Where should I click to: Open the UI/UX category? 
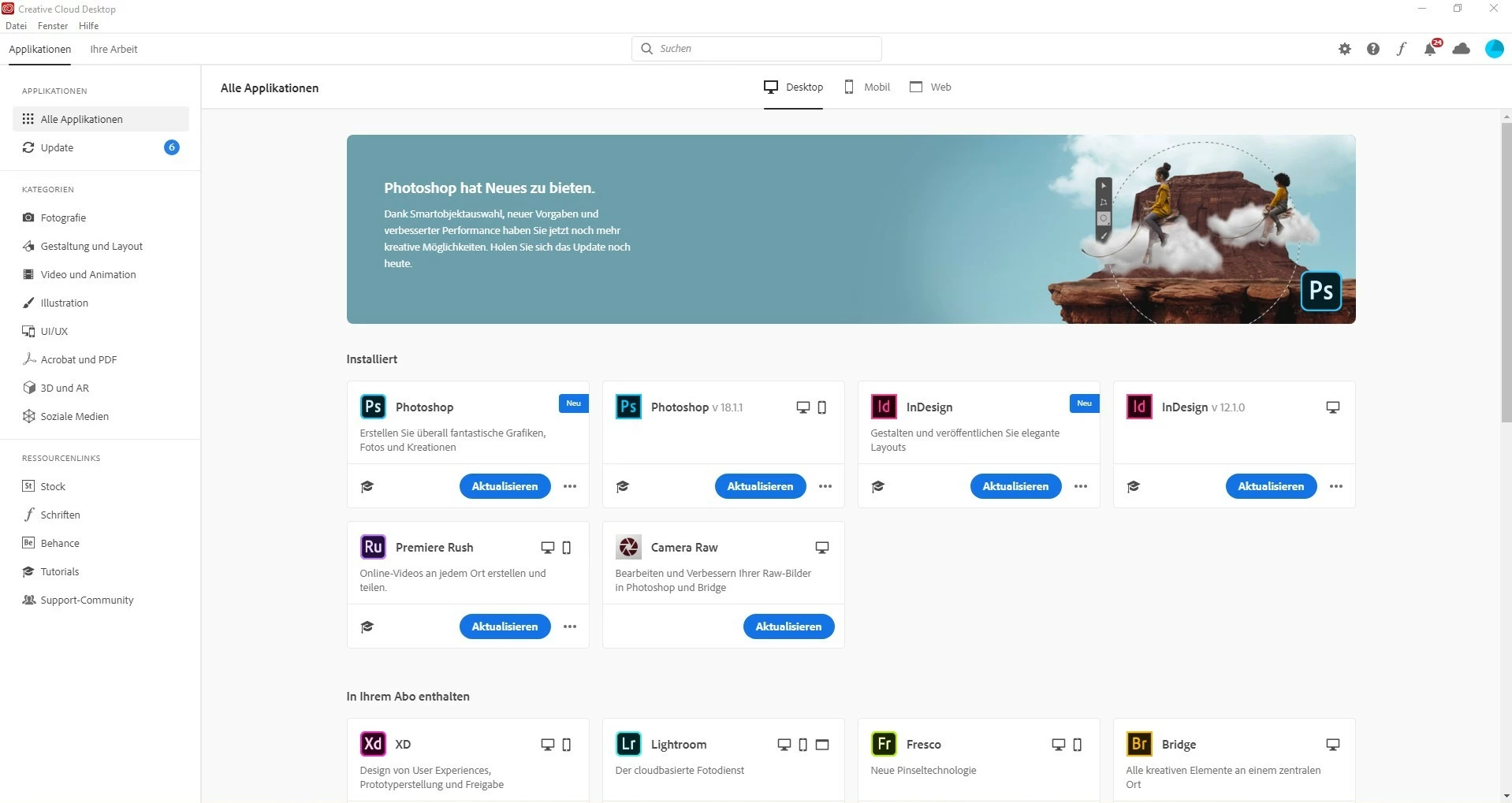[x=101, y=331]
